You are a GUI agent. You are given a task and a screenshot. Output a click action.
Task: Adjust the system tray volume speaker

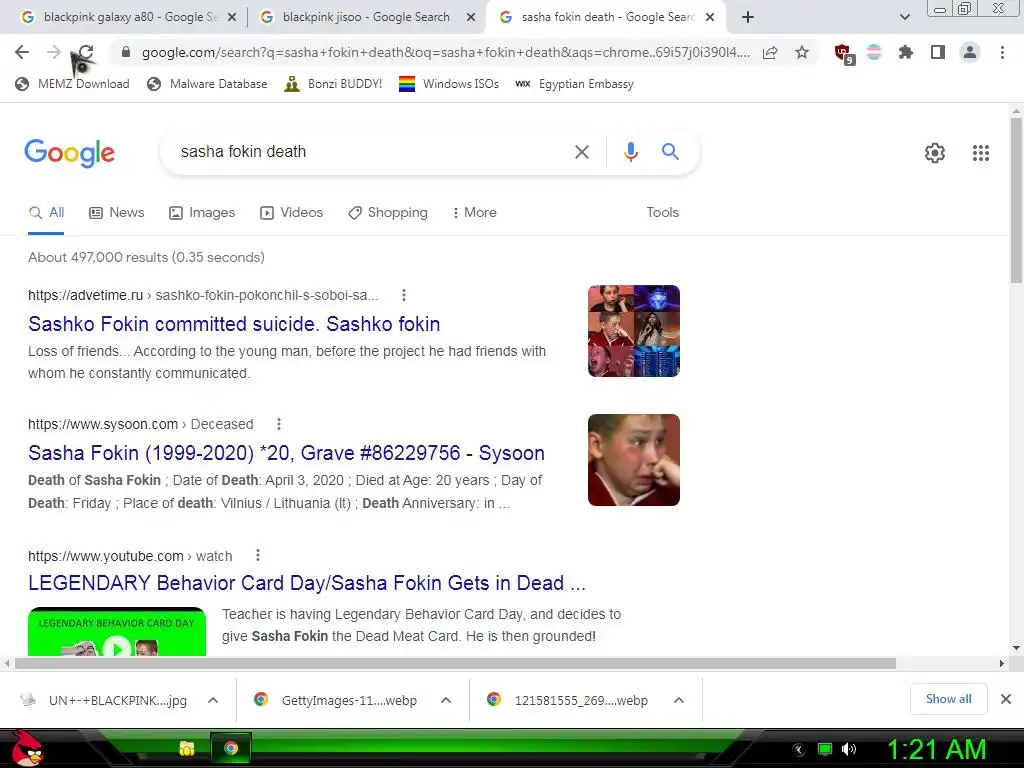[x=849, y=749]
